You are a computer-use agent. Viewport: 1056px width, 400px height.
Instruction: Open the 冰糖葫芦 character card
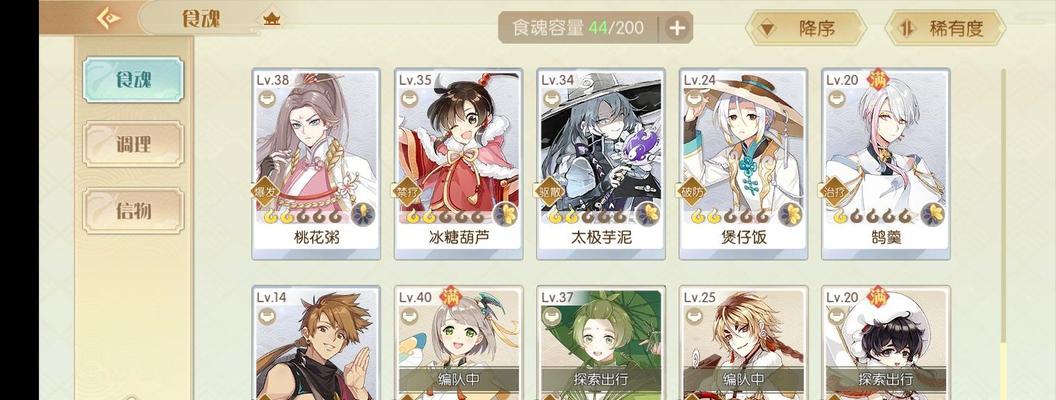459,164
